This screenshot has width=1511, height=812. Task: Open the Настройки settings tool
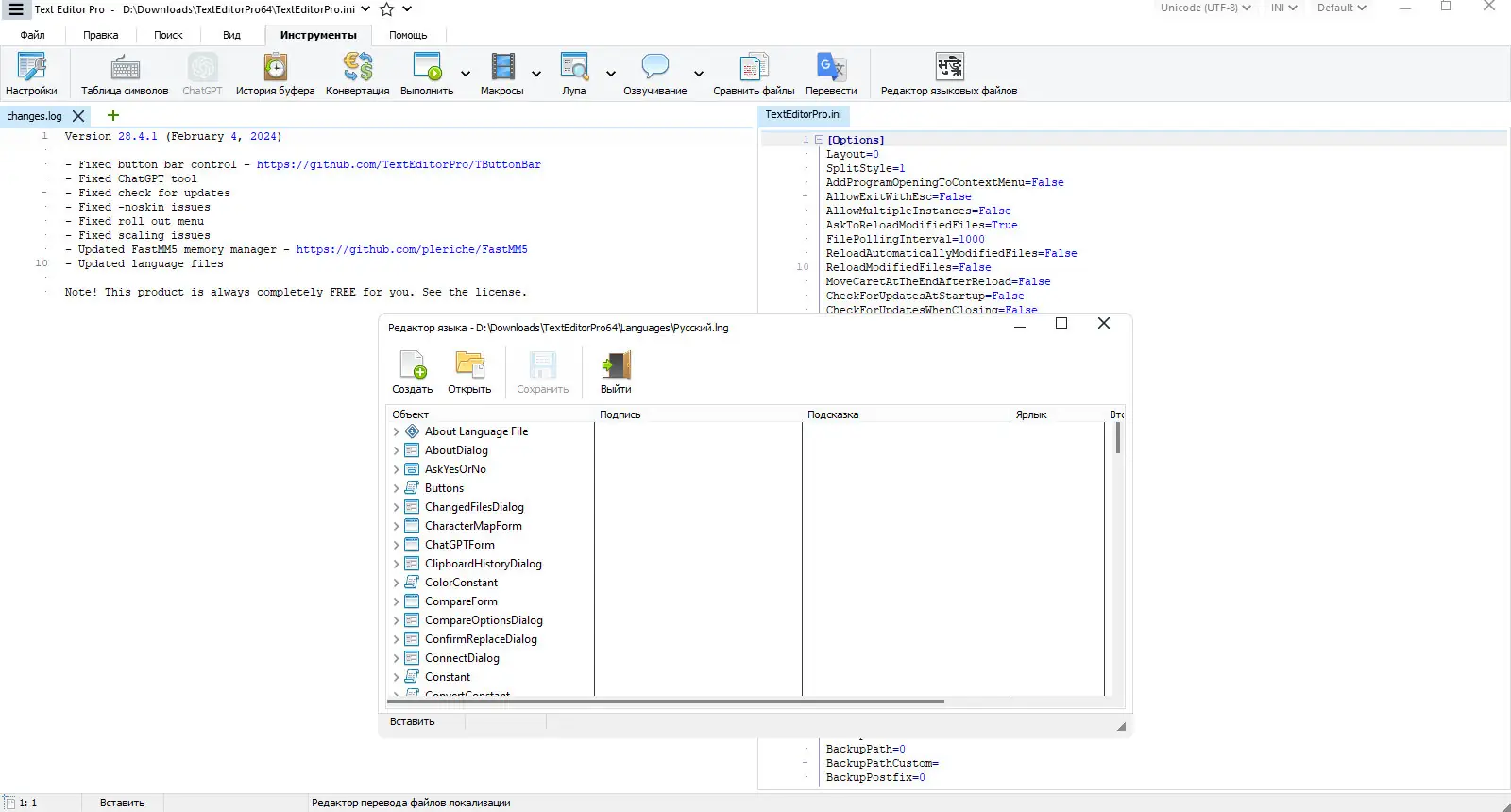[31, 75]
